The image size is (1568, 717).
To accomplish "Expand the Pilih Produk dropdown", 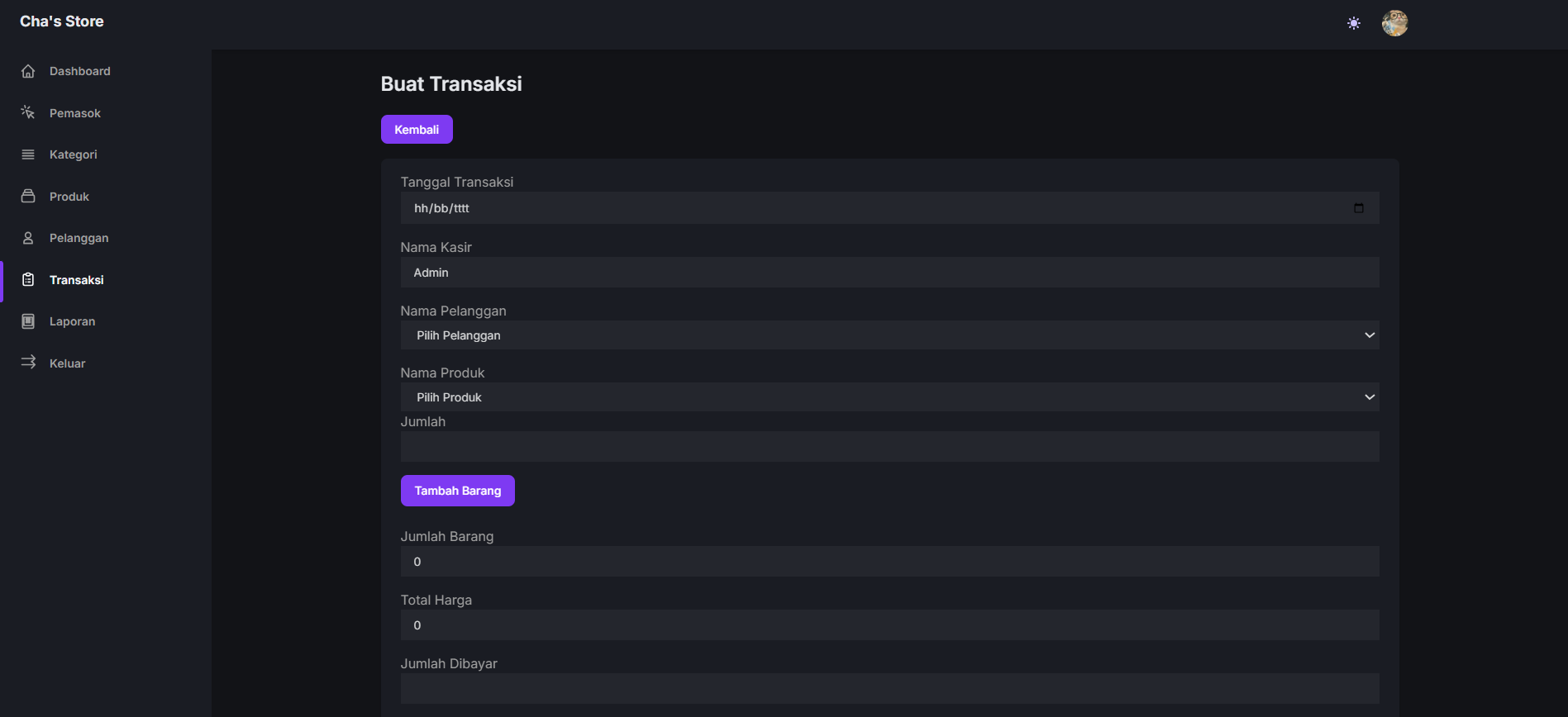I will [889, 397].
